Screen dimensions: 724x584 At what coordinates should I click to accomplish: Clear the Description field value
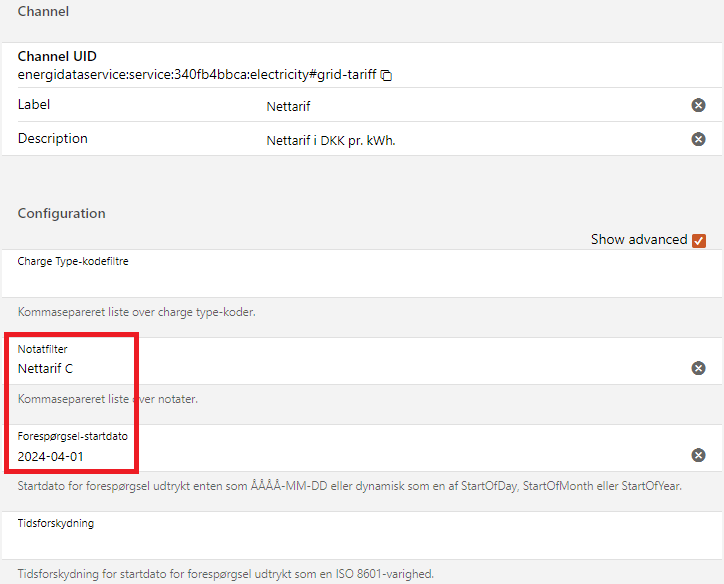tap(698, 139)
